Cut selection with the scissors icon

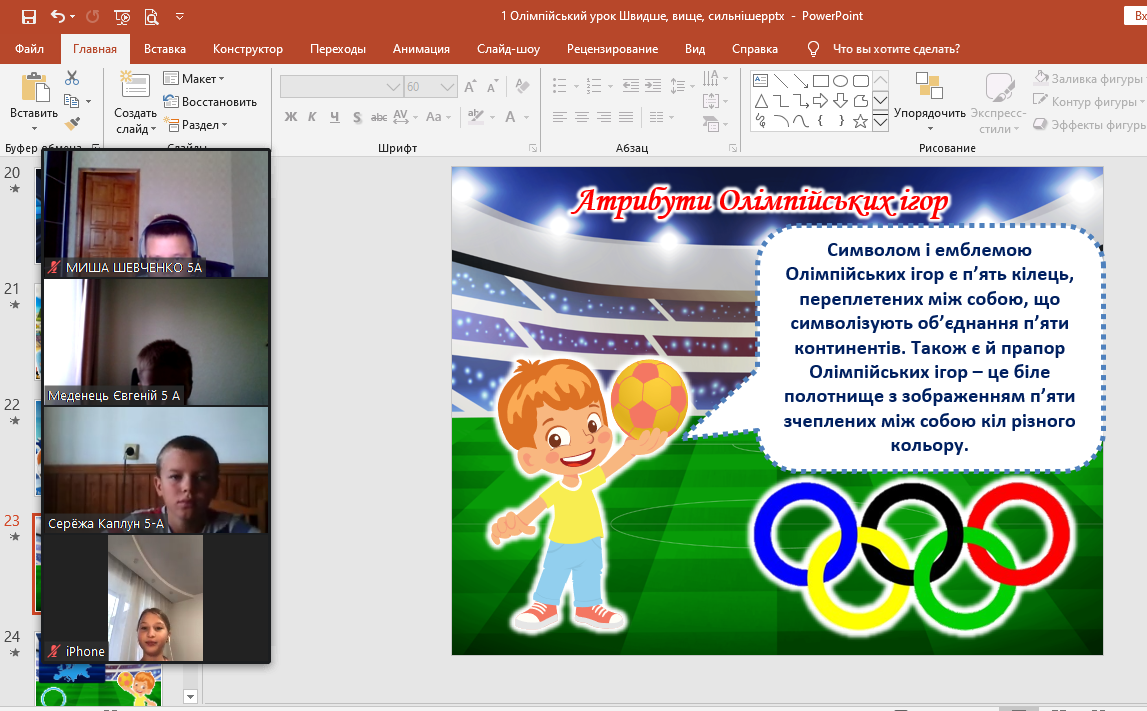tap(72, 78)
